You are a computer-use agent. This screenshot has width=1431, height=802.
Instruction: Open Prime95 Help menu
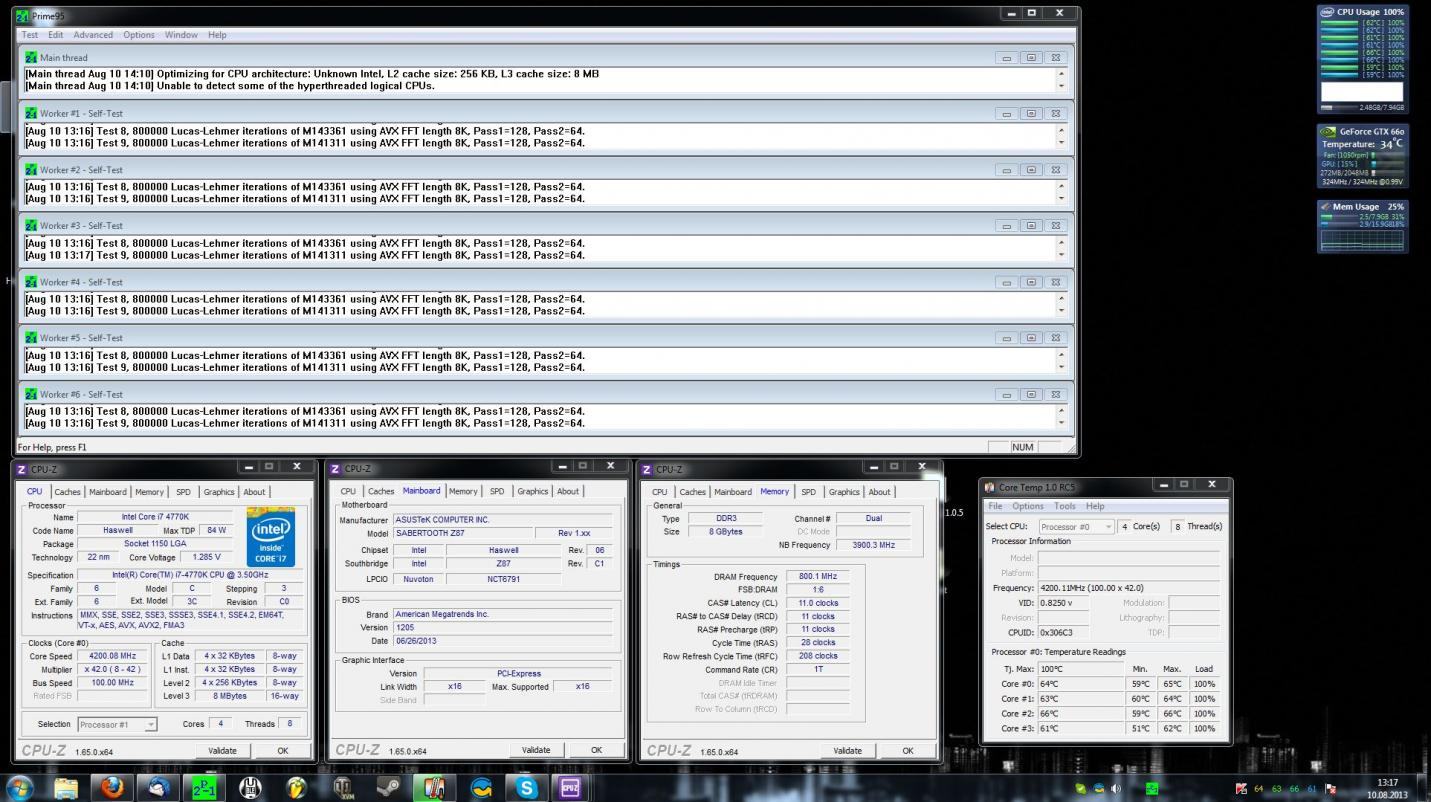point(217,35)
